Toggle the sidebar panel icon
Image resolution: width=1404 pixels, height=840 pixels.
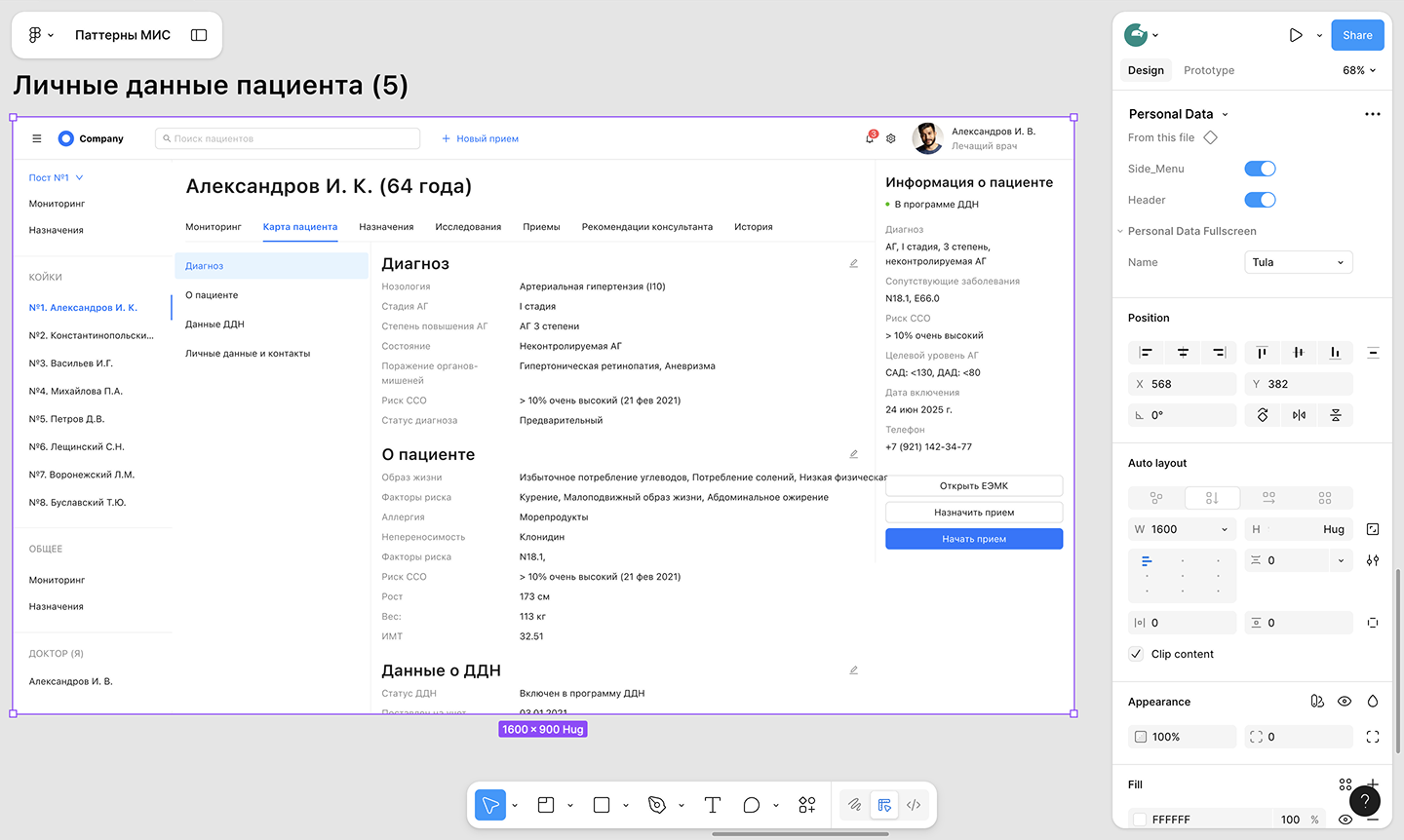199,35
